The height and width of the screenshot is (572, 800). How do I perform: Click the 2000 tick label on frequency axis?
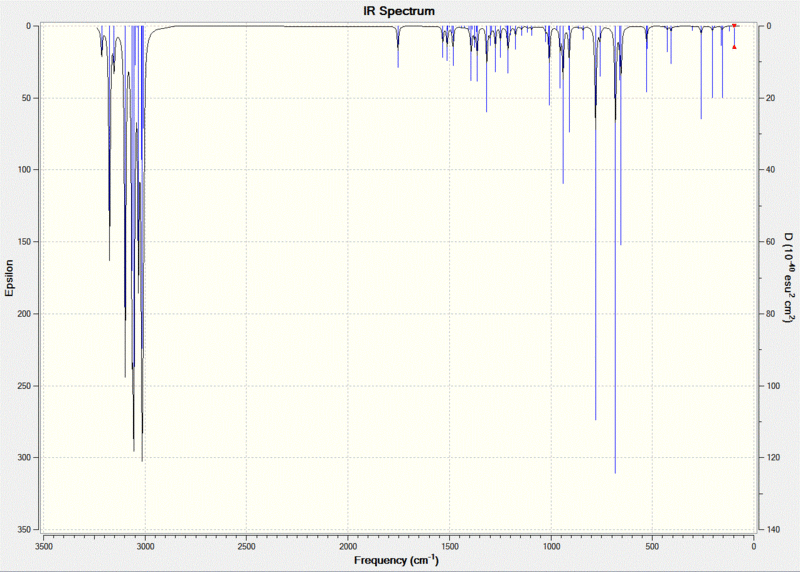tap(348, 546)
